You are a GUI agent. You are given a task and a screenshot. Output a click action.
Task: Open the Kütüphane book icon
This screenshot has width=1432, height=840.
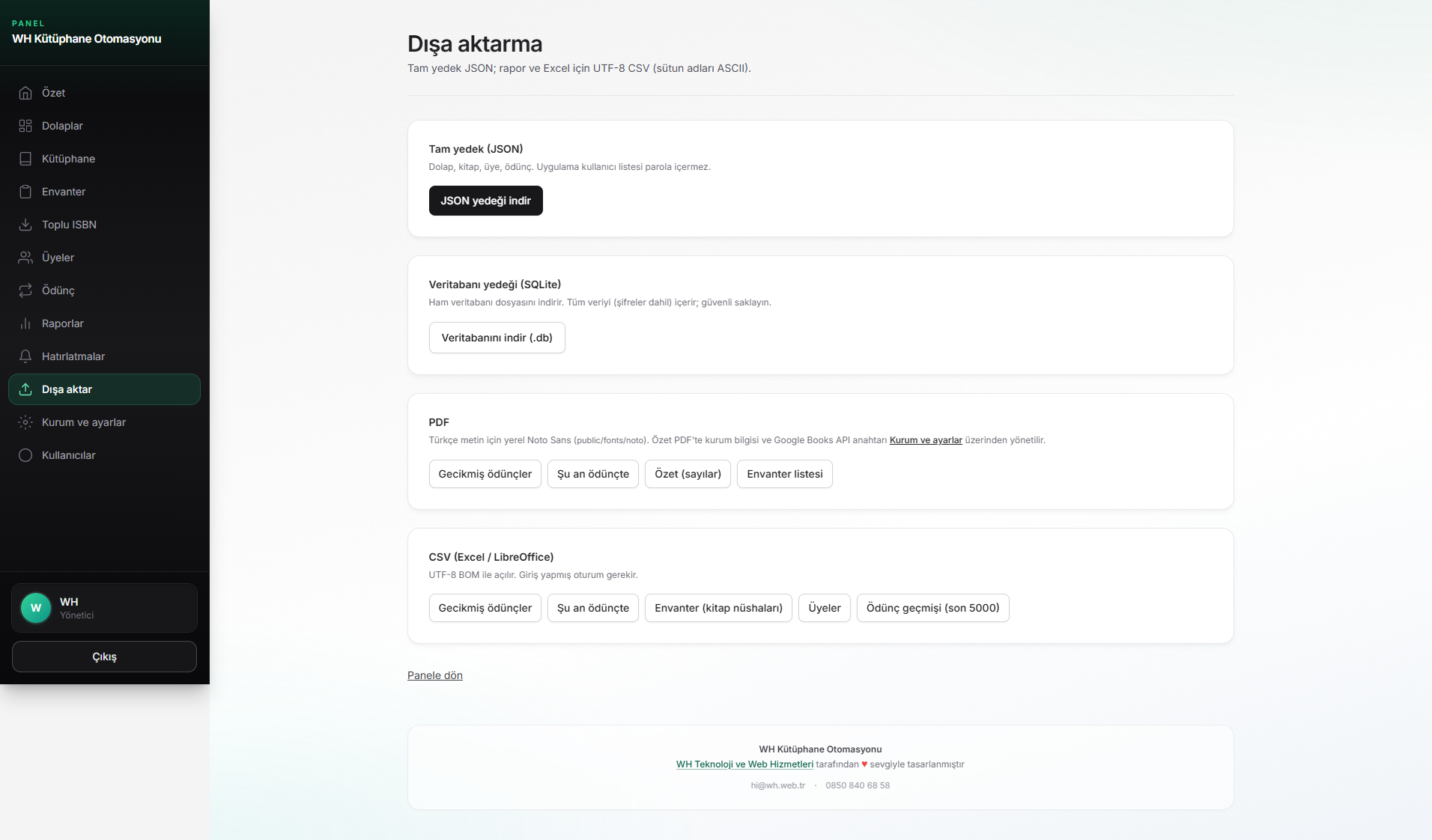click(x=25, y=159)
